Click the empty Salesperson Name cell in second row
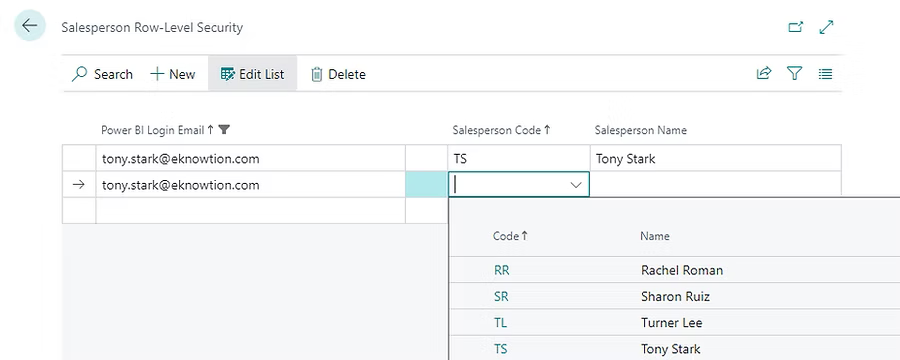 point(716,184)
